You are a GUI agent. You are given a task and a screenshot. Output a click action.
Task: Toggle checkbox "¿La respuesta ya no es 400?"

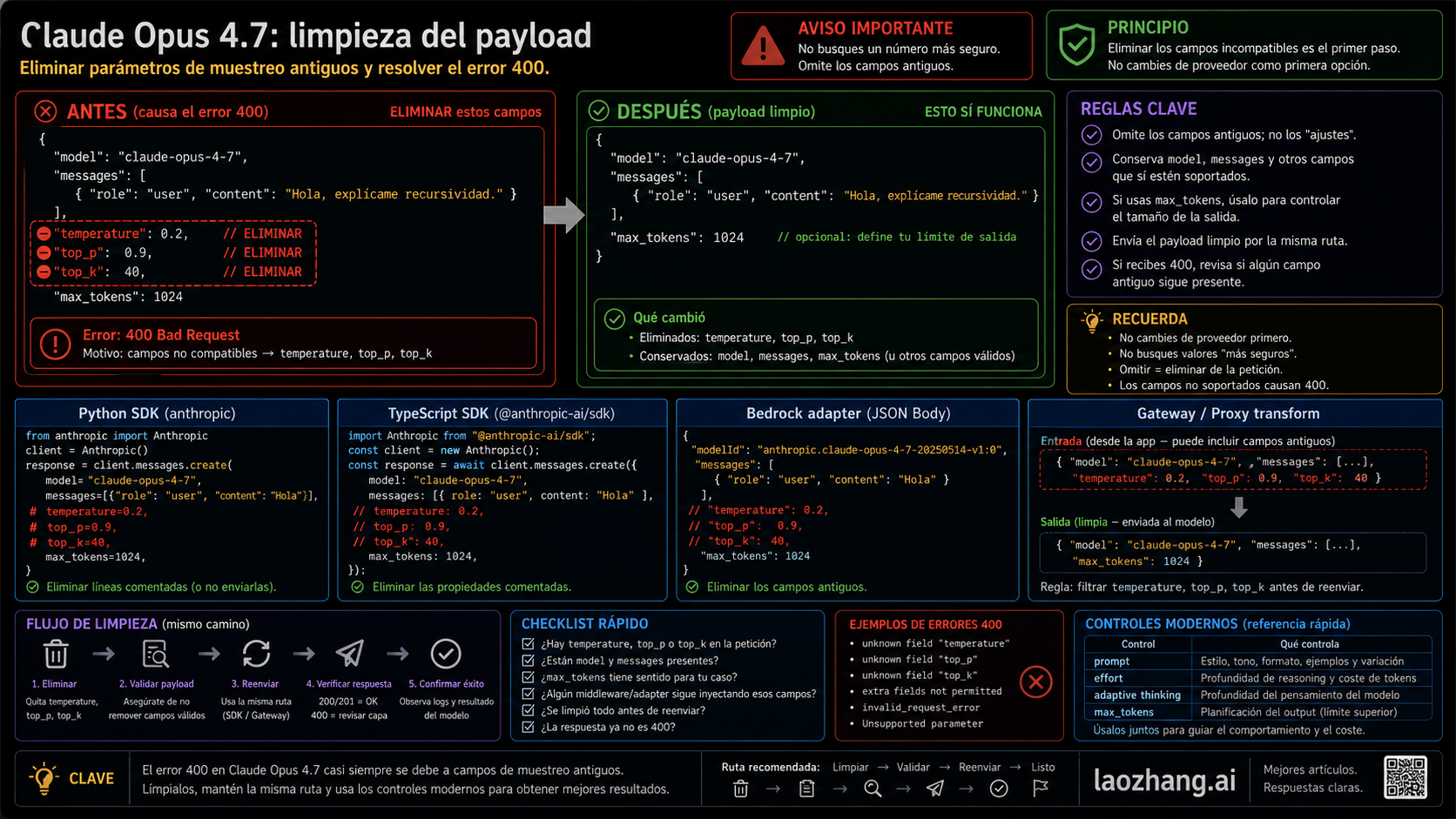[x=528, y=727]
